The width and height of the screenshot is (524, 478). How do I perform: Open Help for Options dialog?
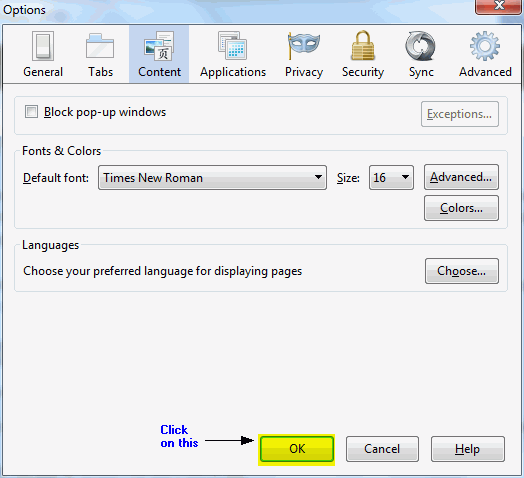(468, 449)
